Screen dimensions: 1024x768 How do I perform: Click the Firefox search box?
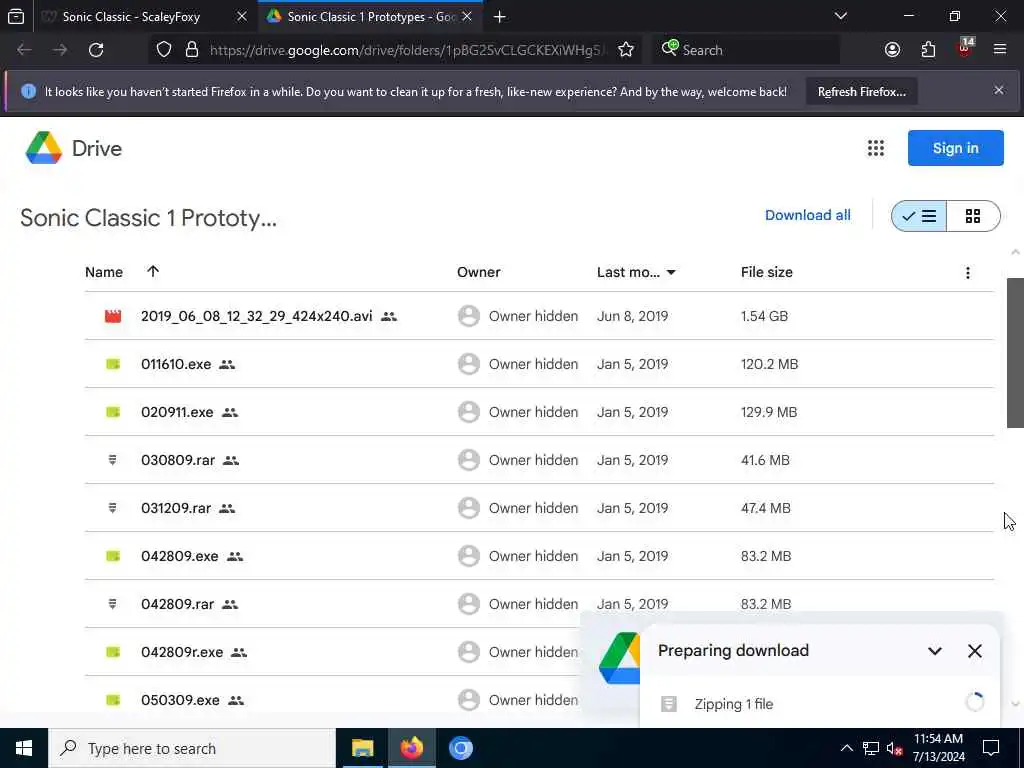coord(745,50)
